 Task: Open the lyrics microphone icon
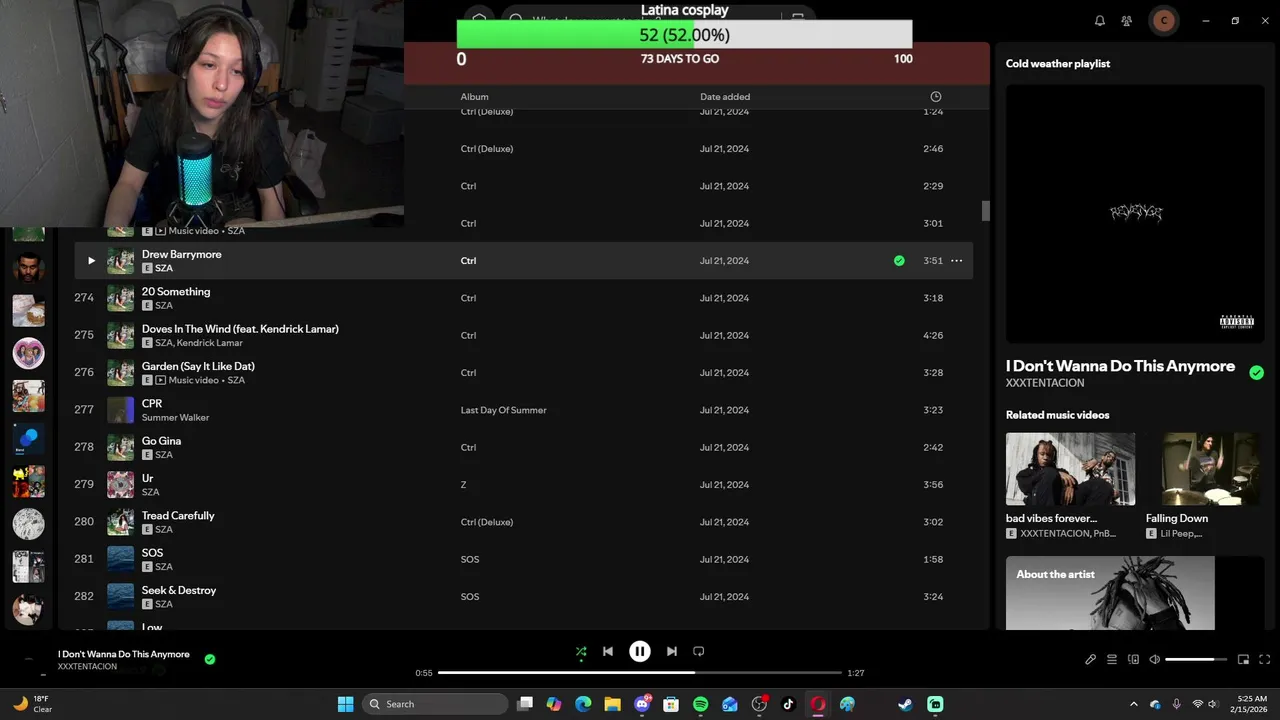[1091, 659]
